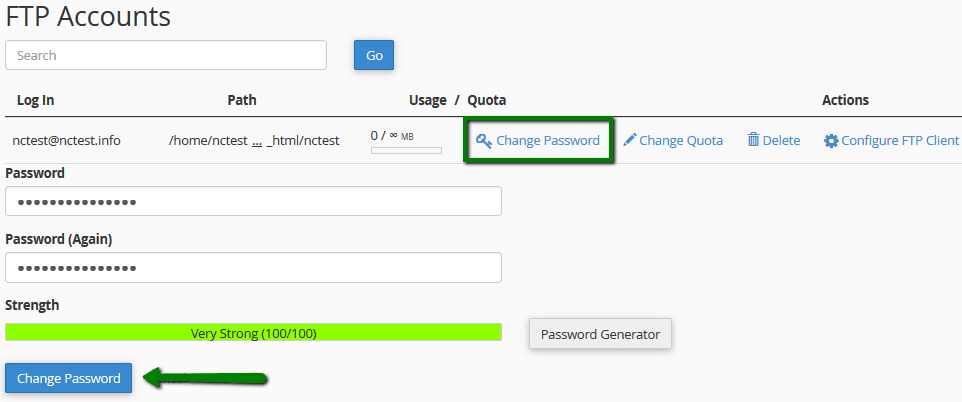Submit with the blue Change Password button
Screen dimensions: 962x402
tap(68, 378)
